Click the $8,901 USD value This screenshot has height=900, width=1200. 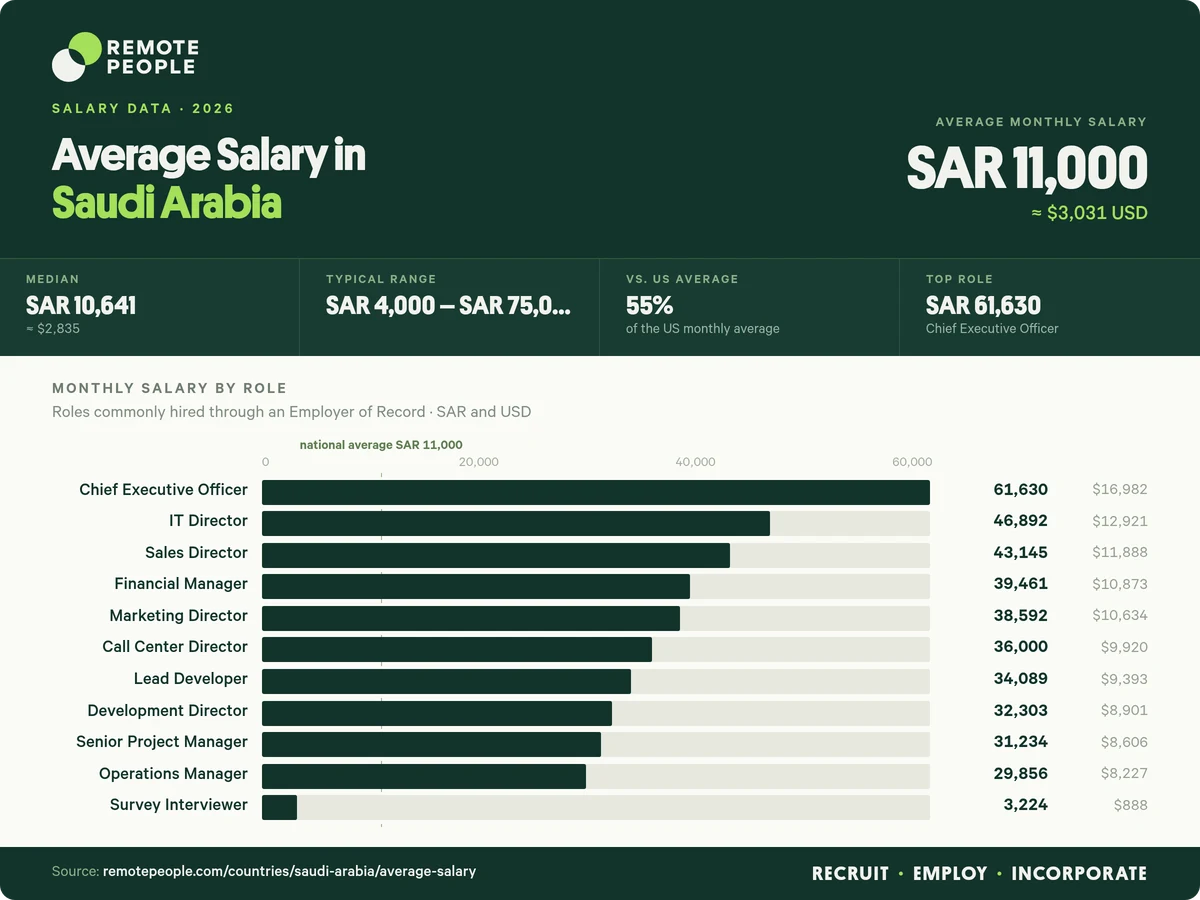1124,710
